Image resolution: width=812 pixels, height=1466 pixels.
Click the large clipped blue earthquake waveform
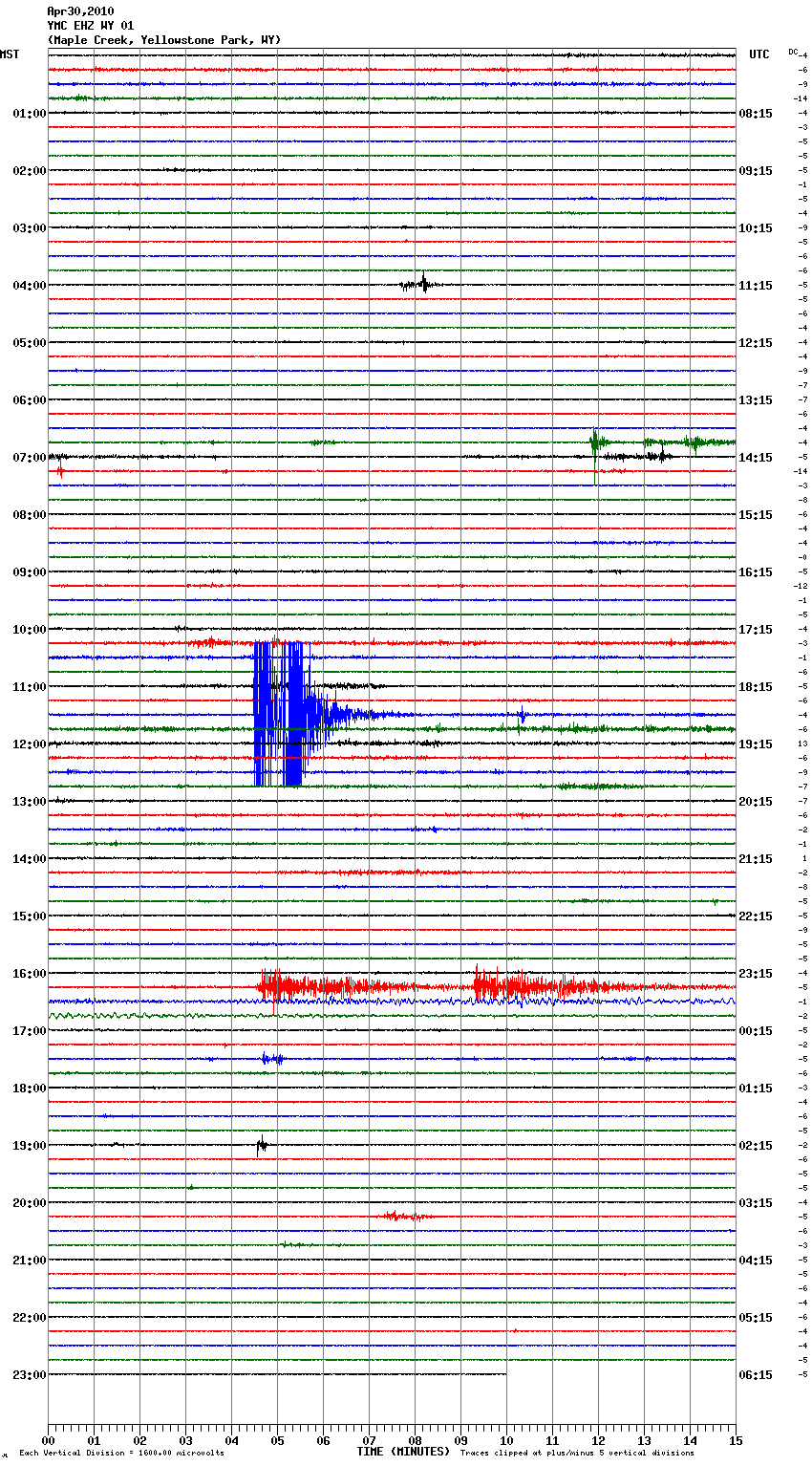click(279, 713)
